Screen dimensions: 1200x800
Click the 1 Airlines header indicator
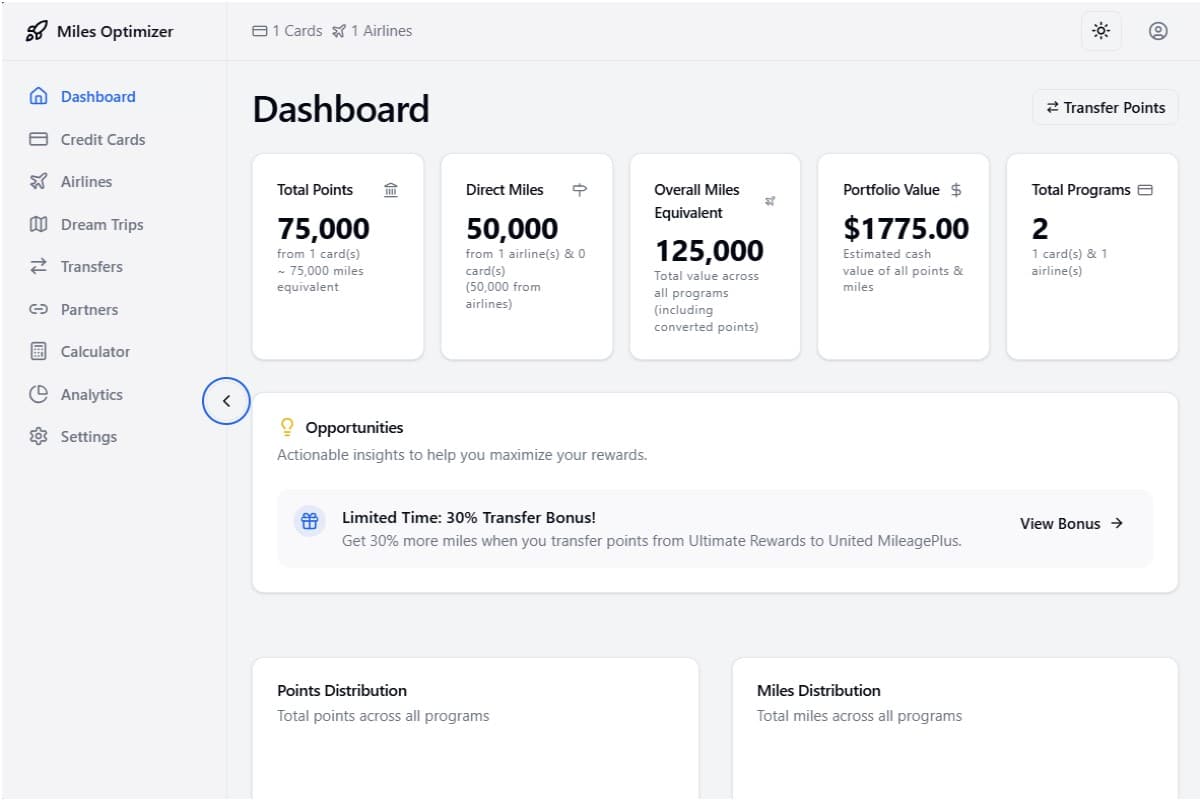point(372,31)
